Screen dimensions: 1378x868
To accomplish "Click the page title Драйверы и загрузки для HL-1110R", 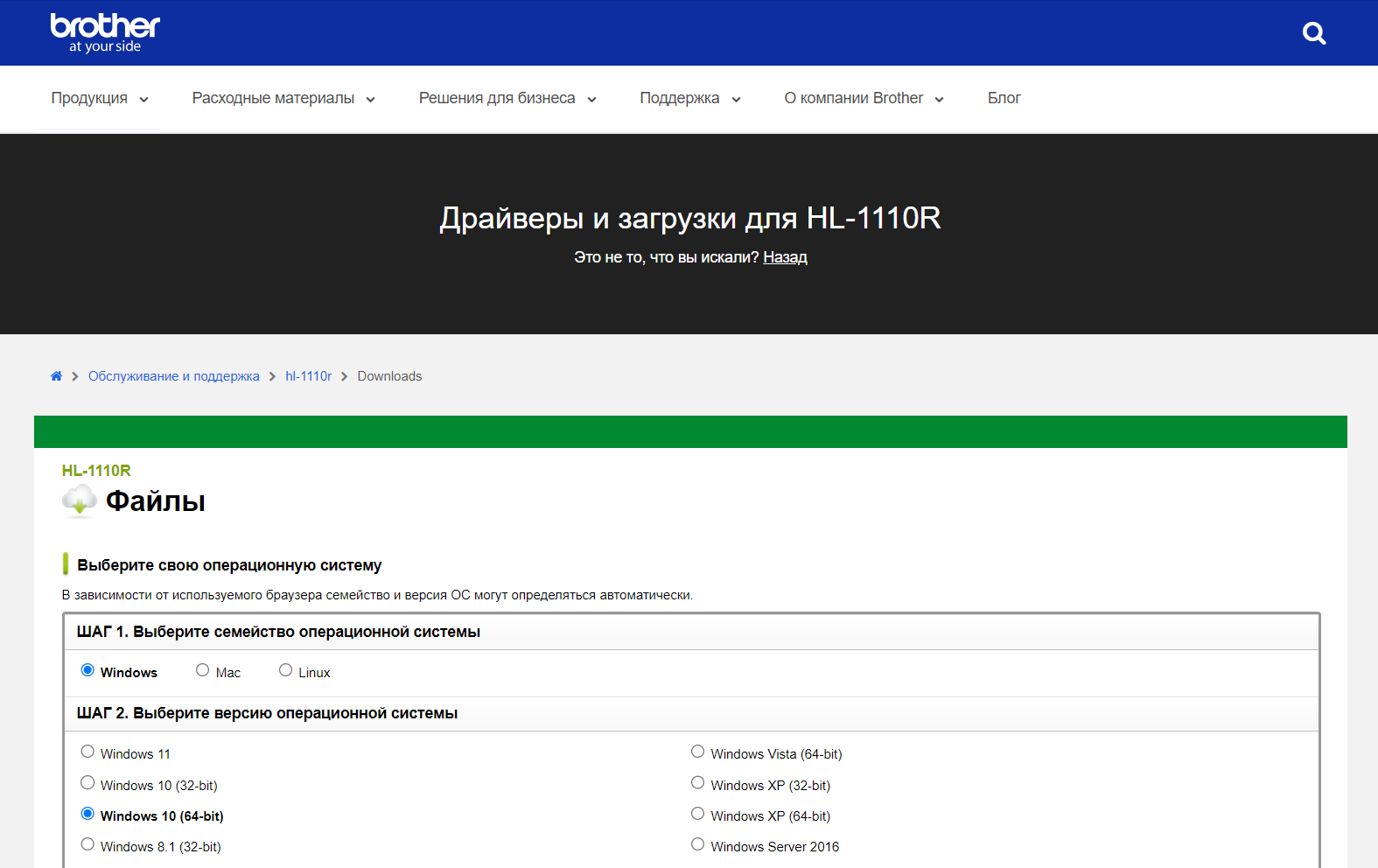I will 689,218.
